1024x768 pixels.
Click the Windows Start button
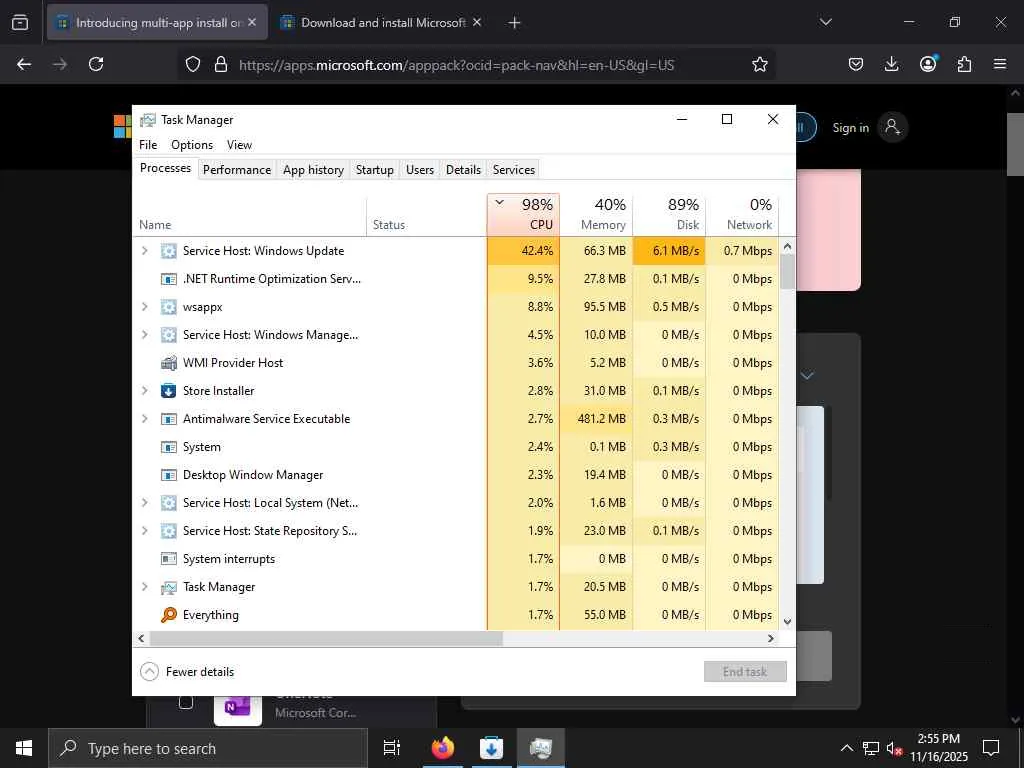coord(24,748)
